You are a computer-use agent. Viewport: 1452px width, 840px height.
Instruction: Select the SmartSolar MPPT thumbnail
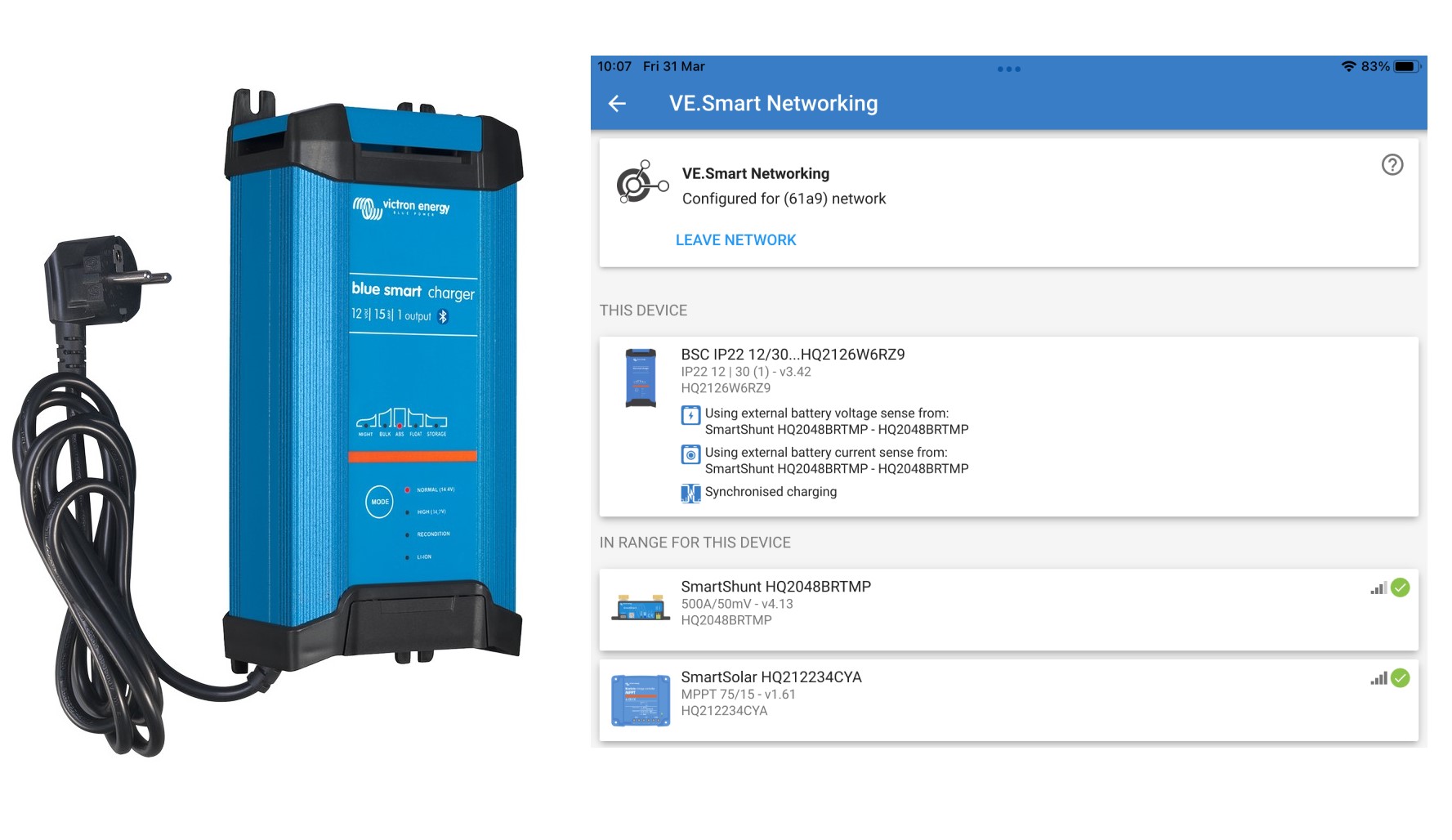(641, 700)
